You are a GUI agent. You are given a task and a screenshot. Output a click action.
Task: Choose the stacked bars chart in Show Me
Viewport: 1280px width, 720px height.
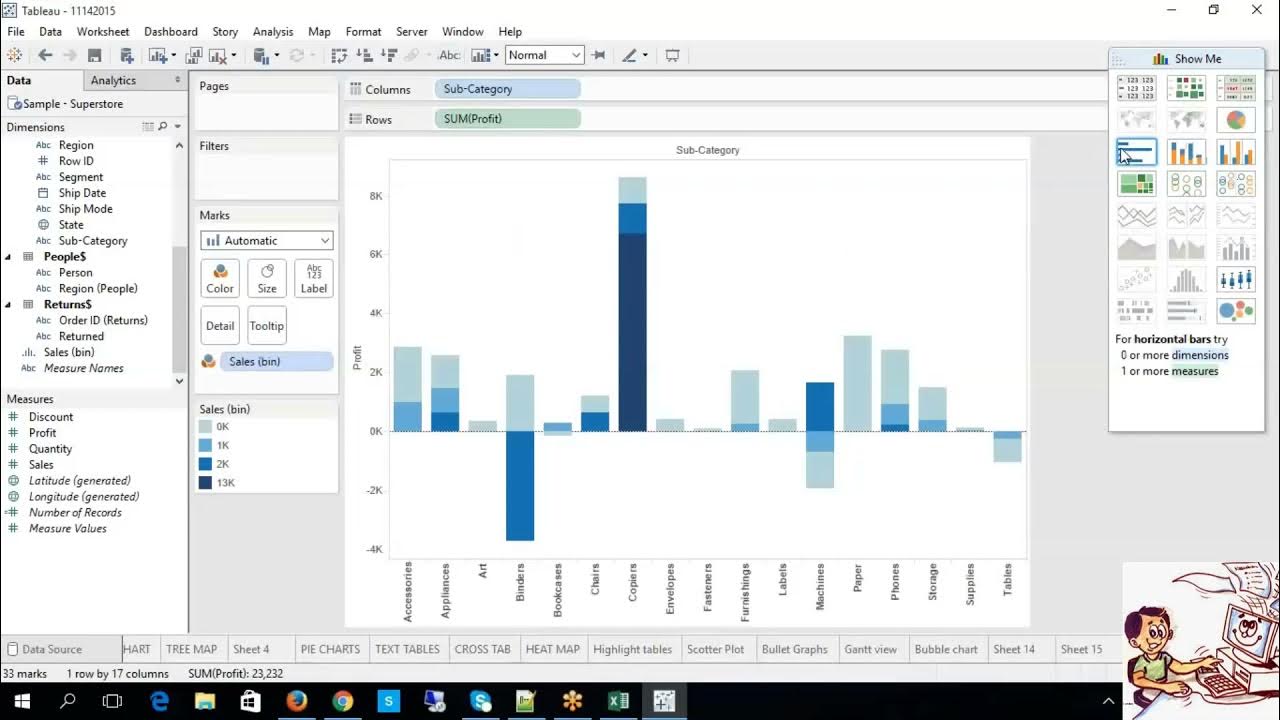[1186, 152]
